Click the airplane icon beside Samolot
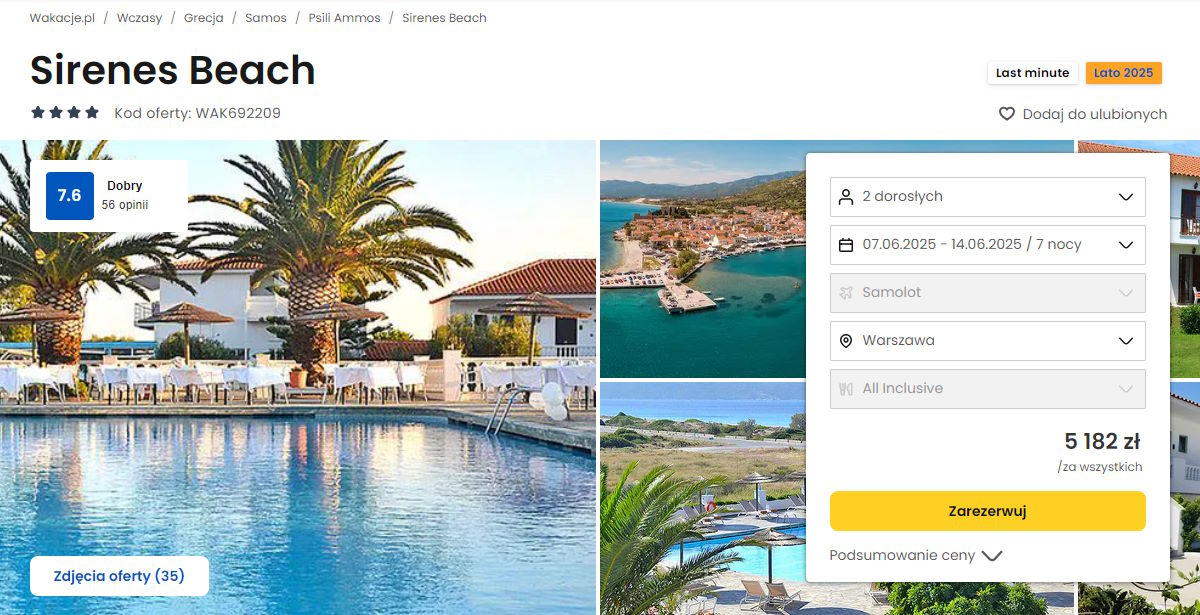Screen dimensions: 1200x615 pyautogui.click(x=846, y=293)
